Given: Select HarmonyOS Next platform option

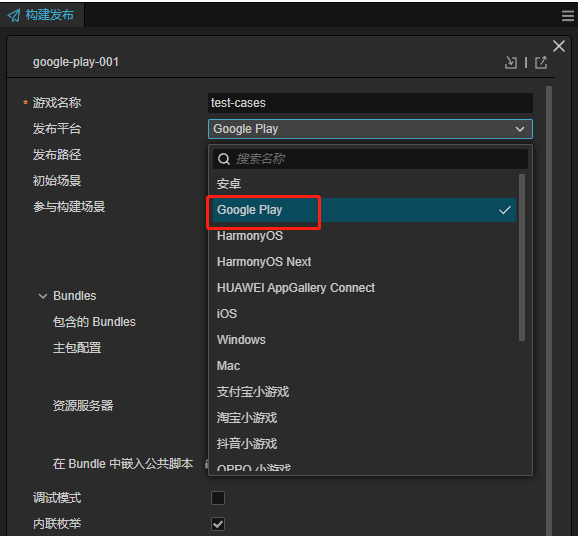Looking at the screenshot, I should (364, 262).
